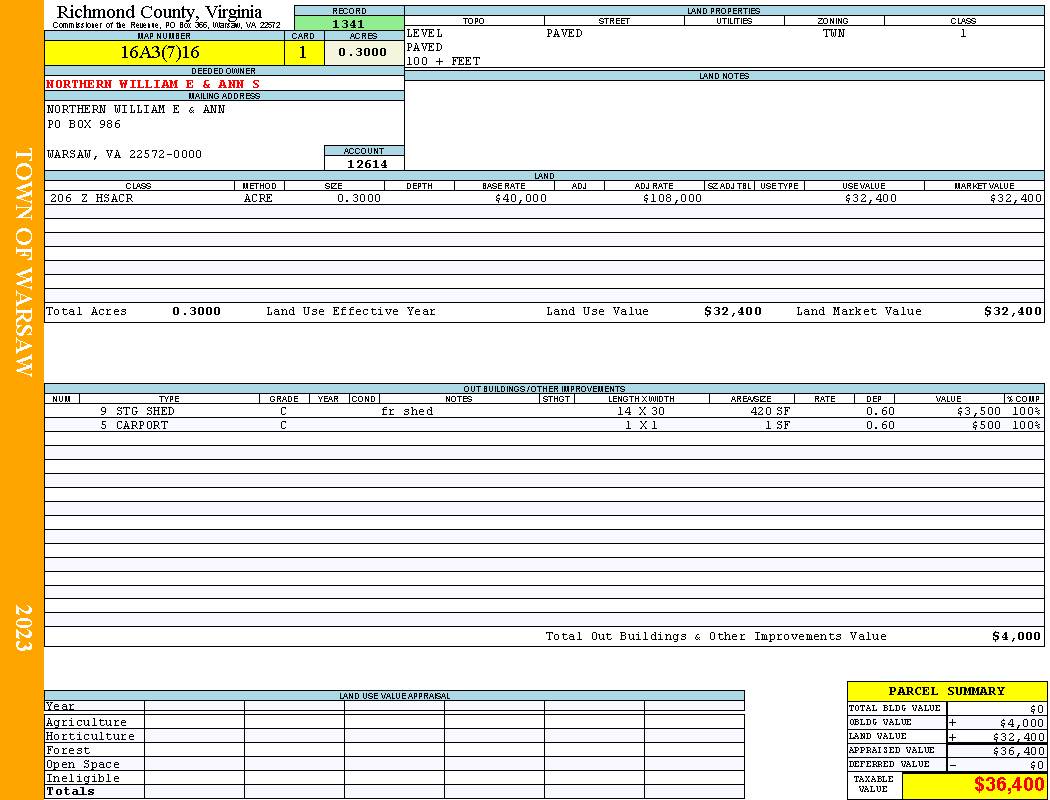Click land method value ACRE
The width and height of the screenshot is (1050, 800).
258,198
